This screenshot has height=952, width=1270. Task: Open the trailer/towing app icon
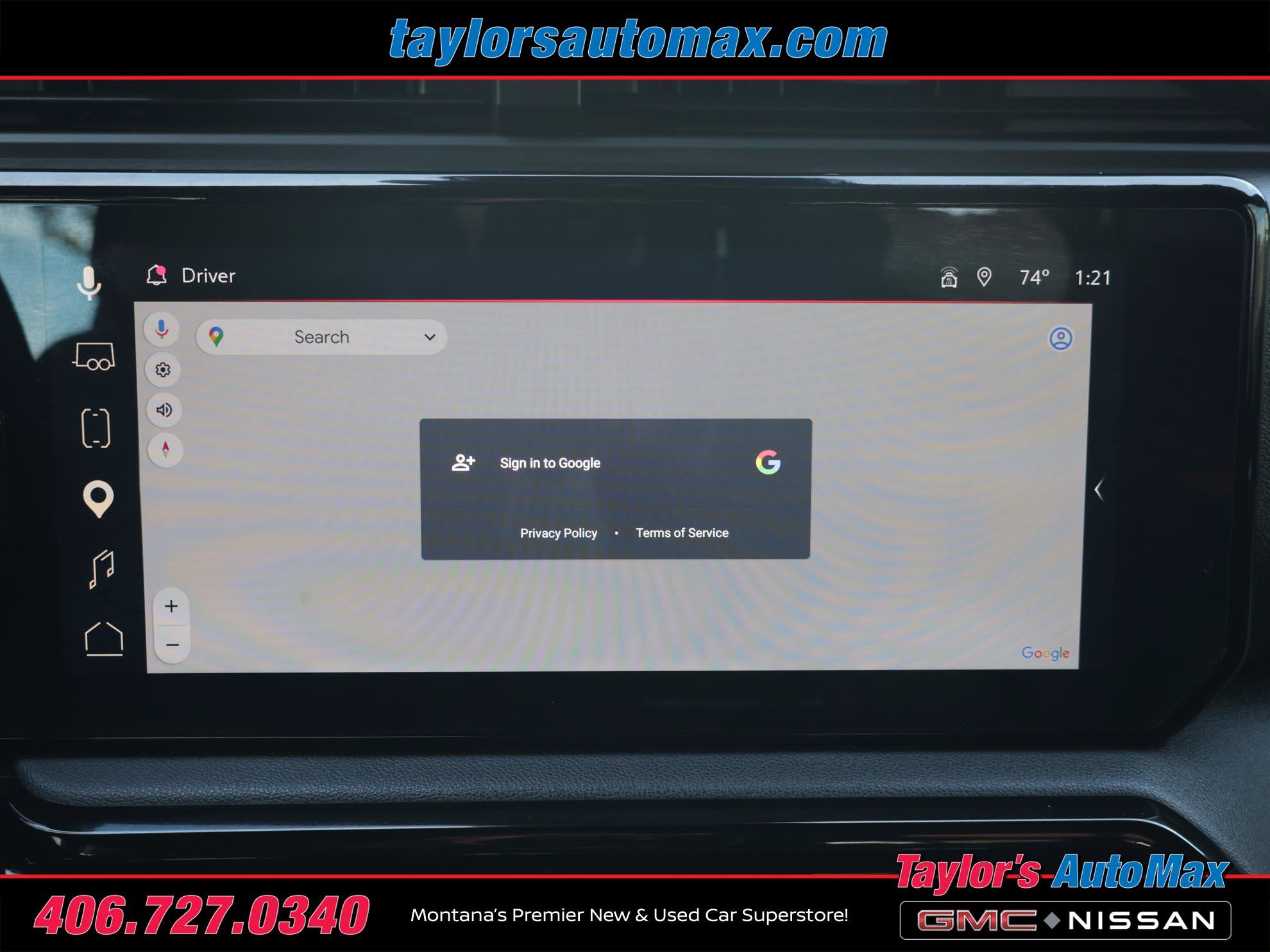94,356
